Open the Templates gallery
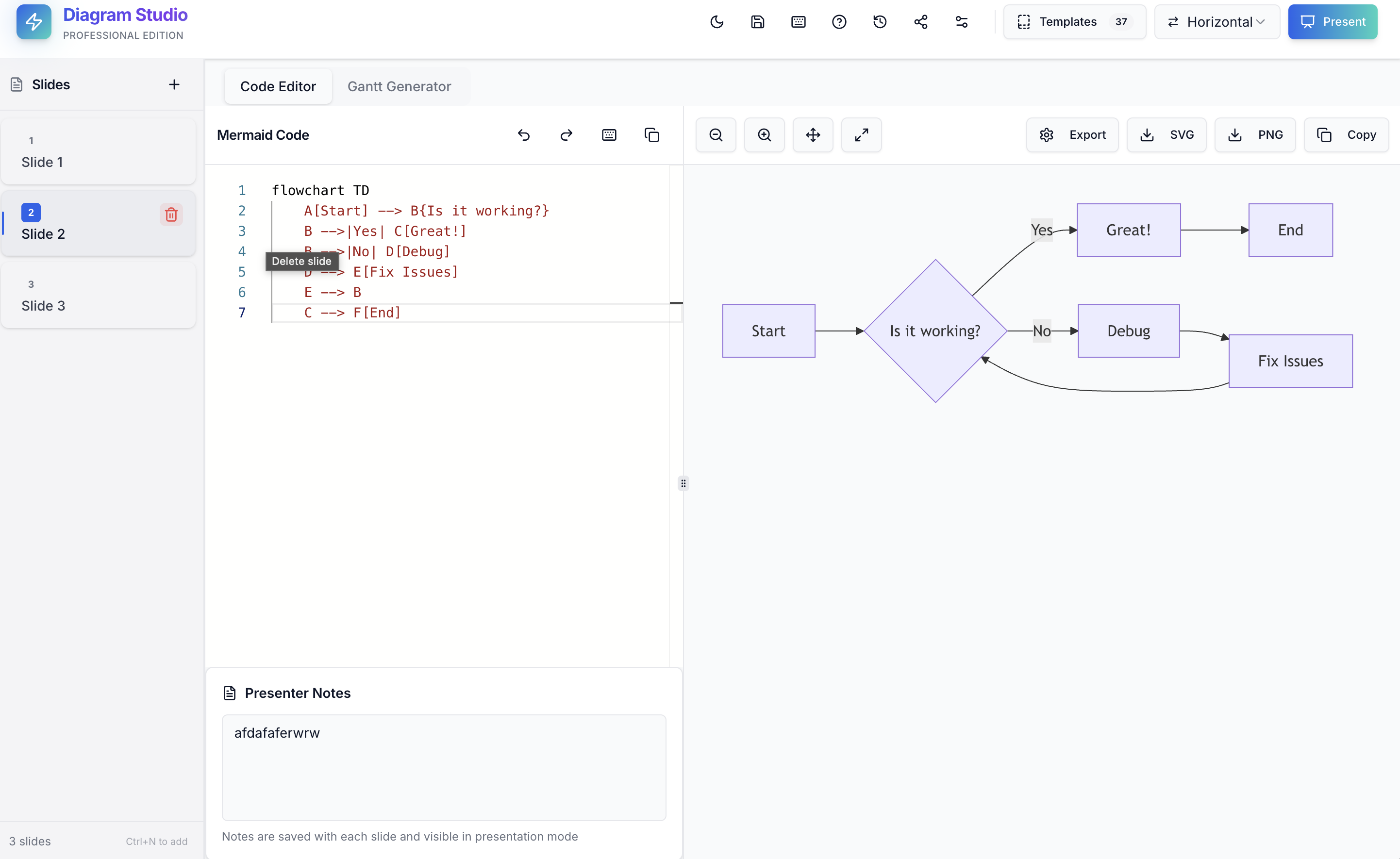 tap(1073, 21)
